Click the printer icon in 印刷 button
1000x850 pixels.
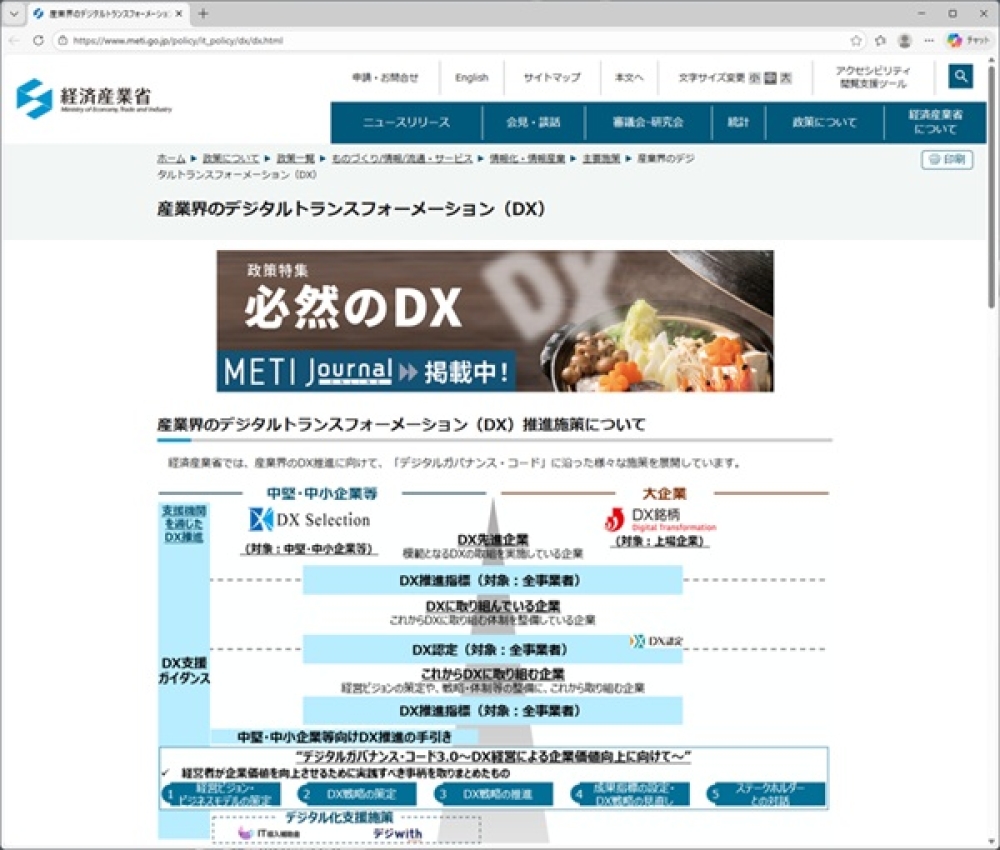[x=934, y=159]
